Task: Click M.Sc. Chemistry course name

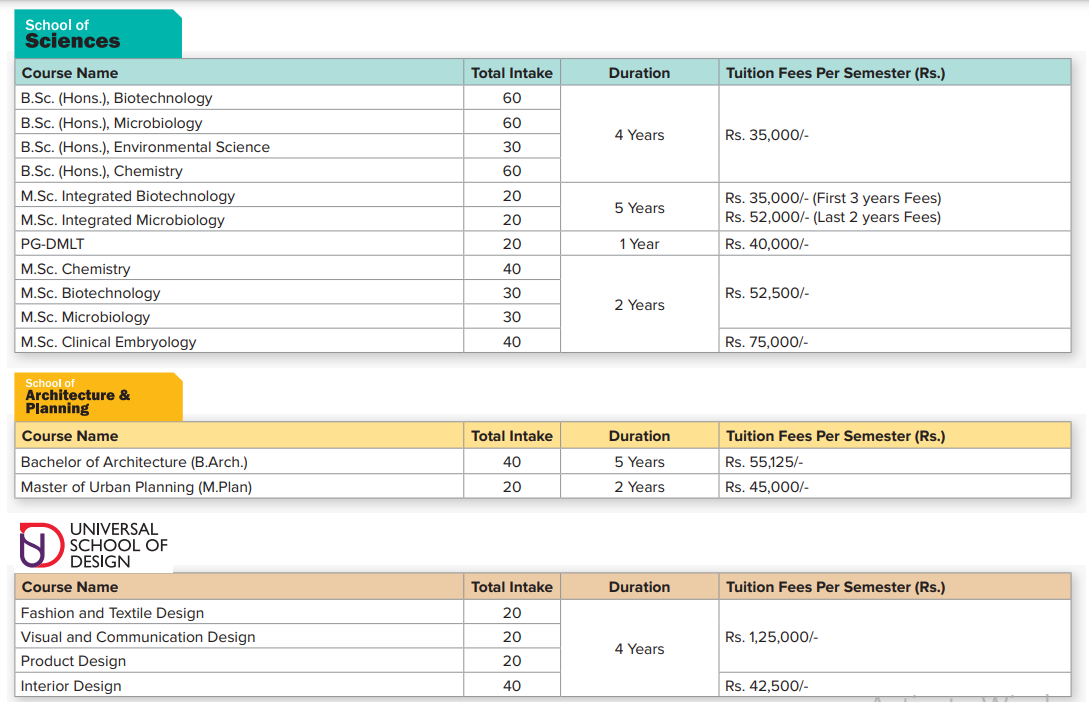Action: (x=76, y=269)
